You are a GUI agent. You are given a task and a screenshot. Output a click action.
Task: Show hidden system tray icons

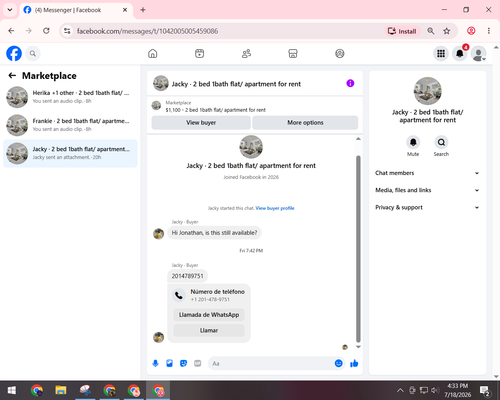(x=400, y=390)
